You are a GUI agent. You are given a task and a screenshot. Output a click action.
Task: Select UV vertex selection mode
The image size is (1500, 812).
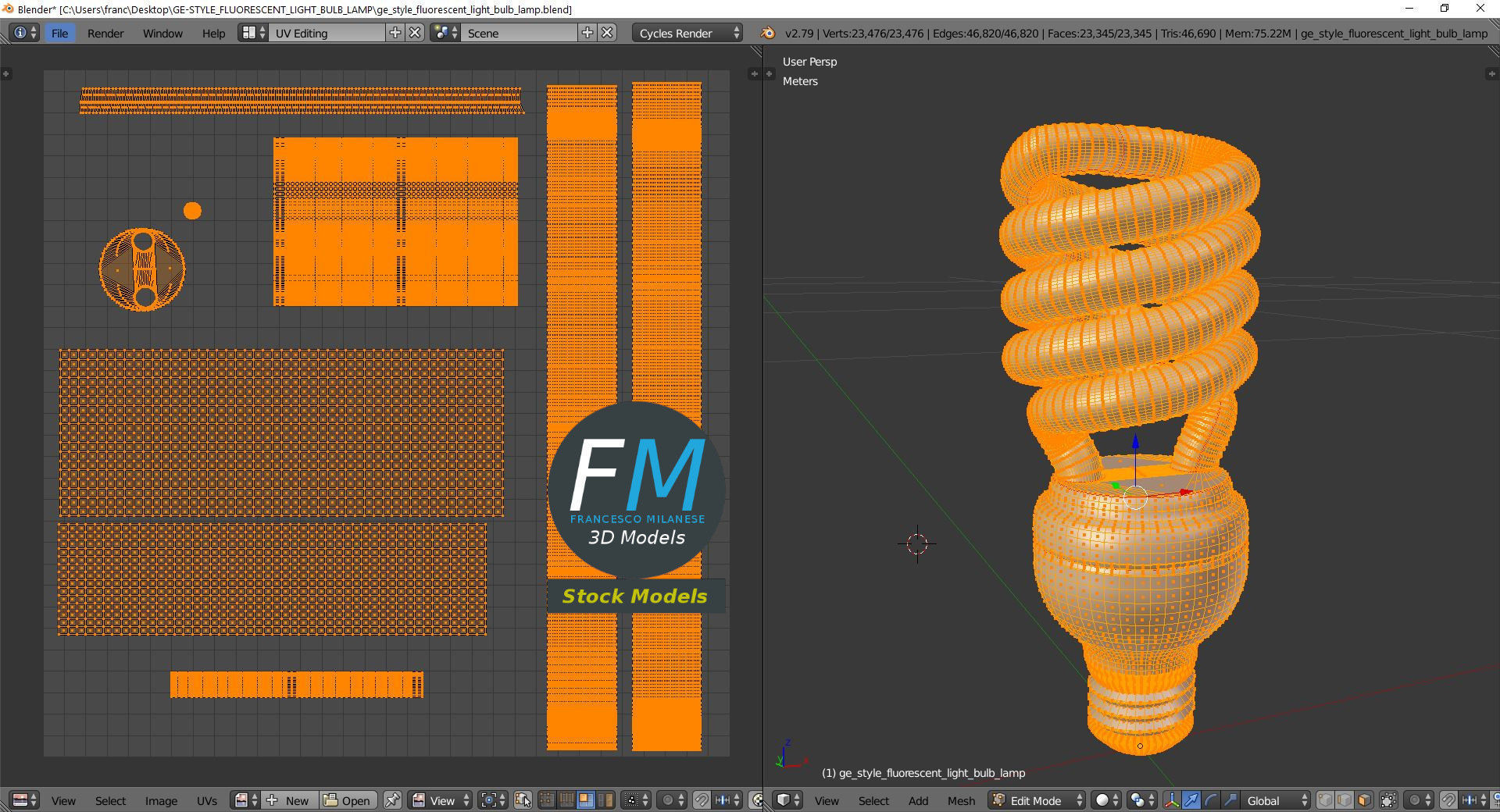[547, 800]
